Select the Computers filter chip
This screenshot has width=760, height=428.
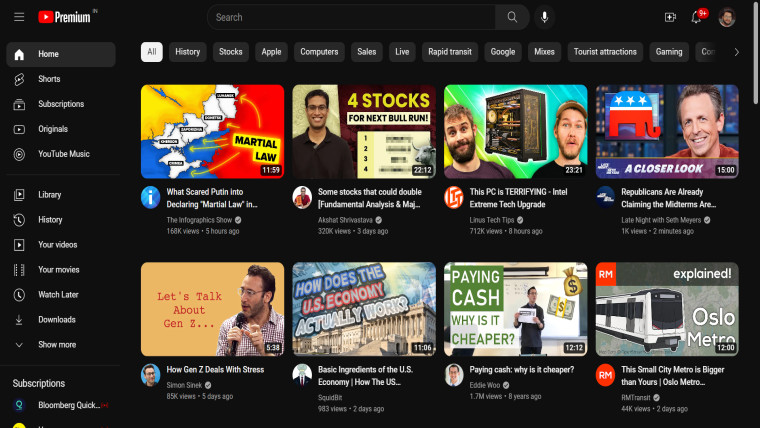point(319,52)
